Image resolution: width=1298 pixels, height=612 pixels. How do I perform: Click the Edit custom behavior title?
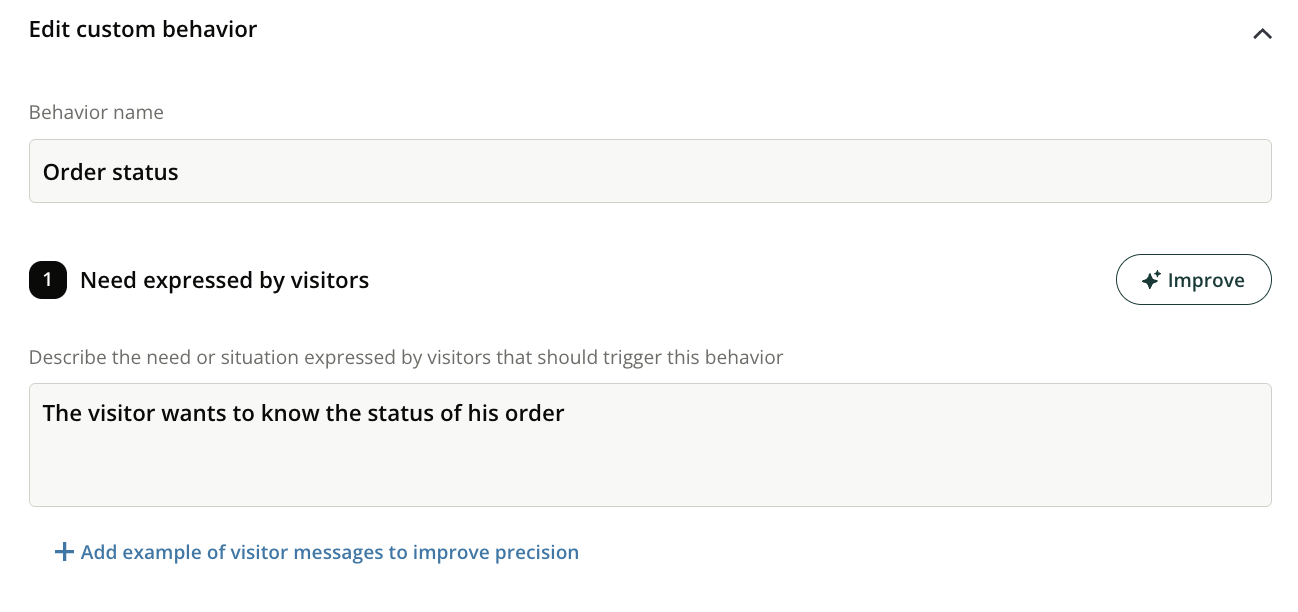click(x=143, y=30)
